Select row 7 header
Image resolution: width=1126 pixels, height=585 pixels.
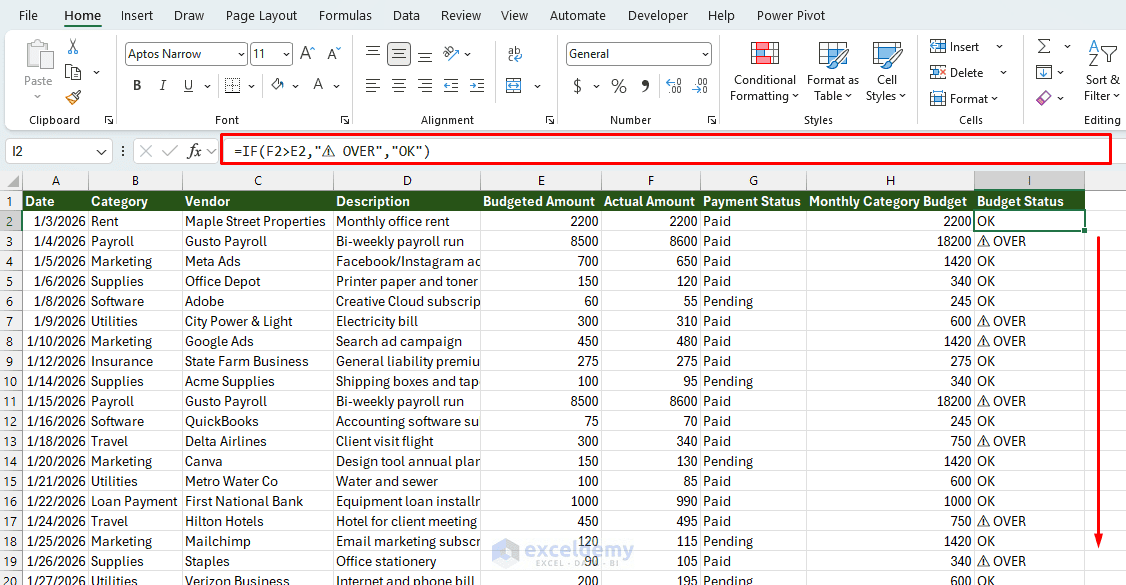(x=11, y=321)
